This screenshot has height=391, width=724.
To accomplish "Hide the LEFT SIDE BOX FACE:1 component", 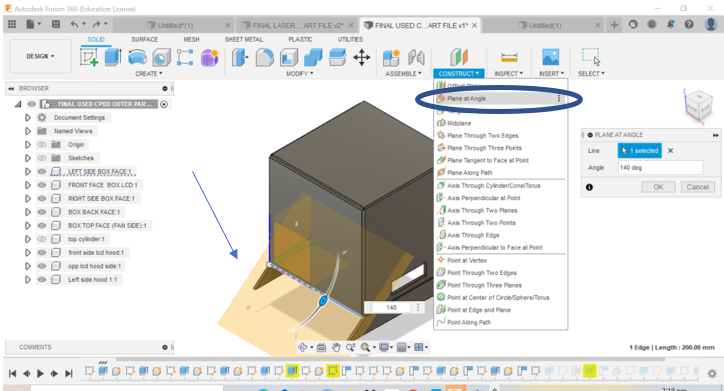I will pyautogui.click(x=42, y=172).
